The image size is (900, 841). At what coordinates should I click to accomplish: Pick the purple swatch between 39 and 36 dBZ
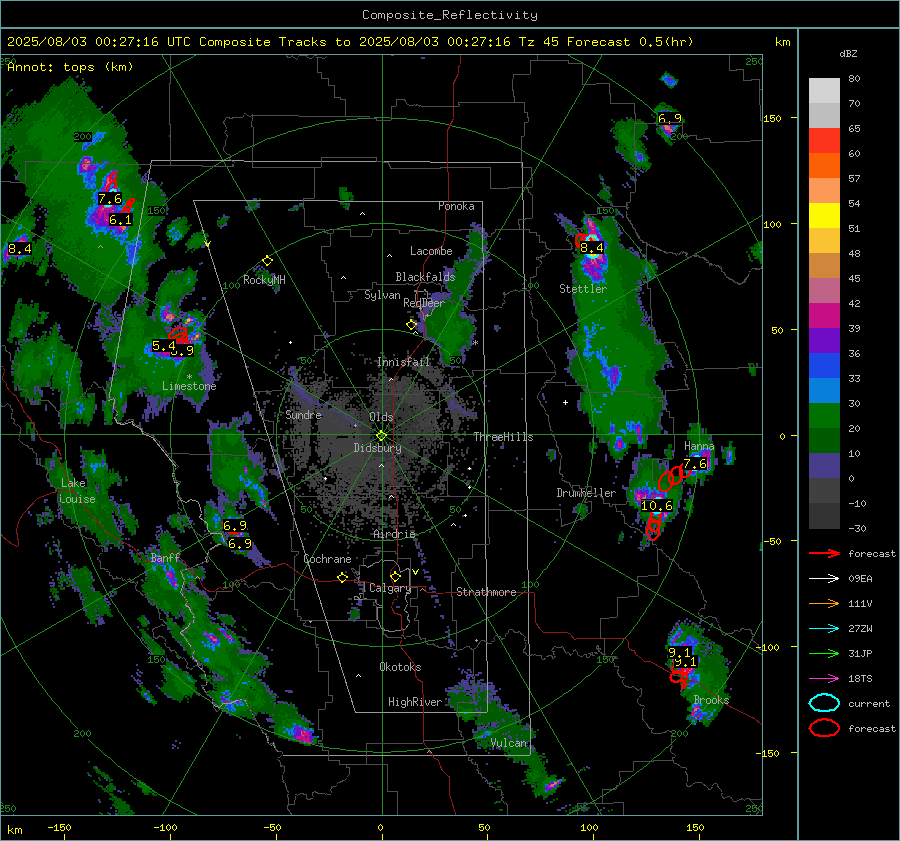click(824, 341)
